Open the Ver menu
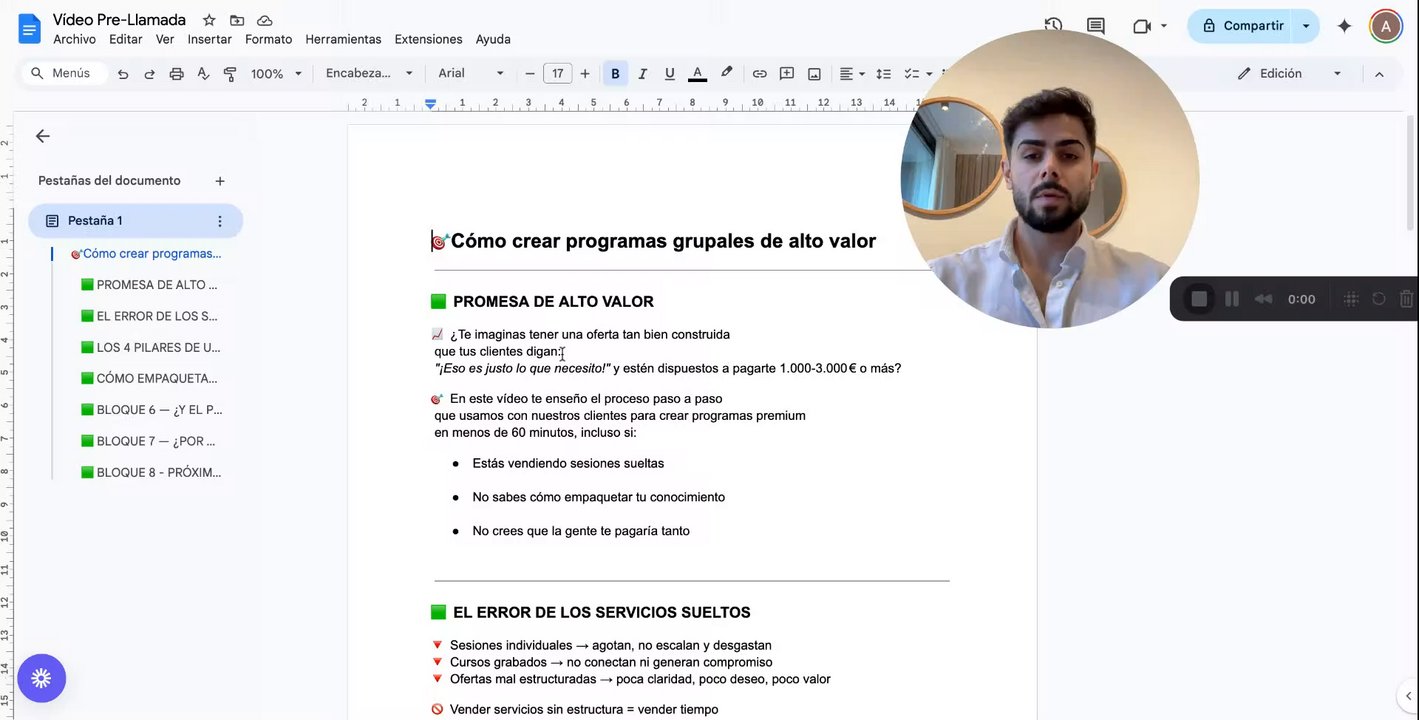The image size is (1419, 720). [x=165, y=39]
